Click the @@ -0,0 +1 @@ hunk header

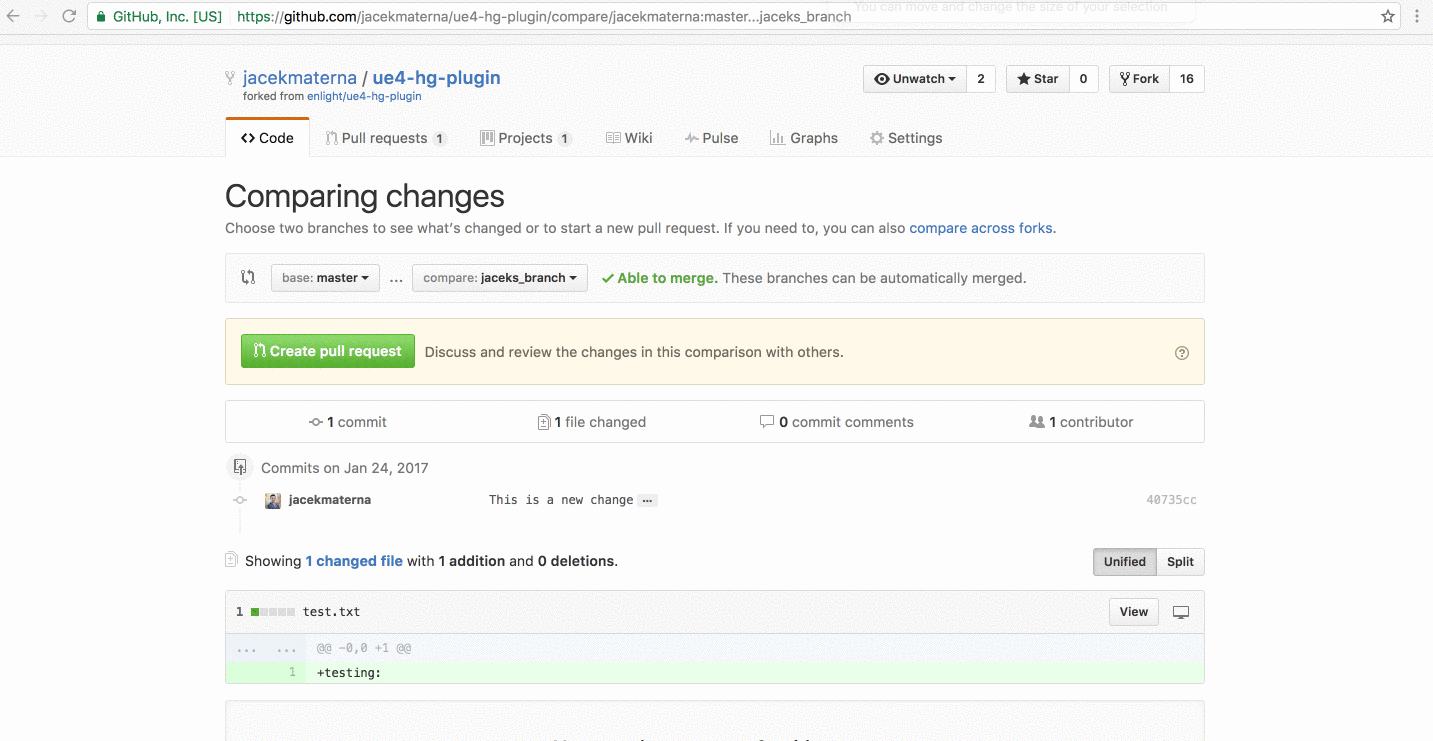(364, 648)
